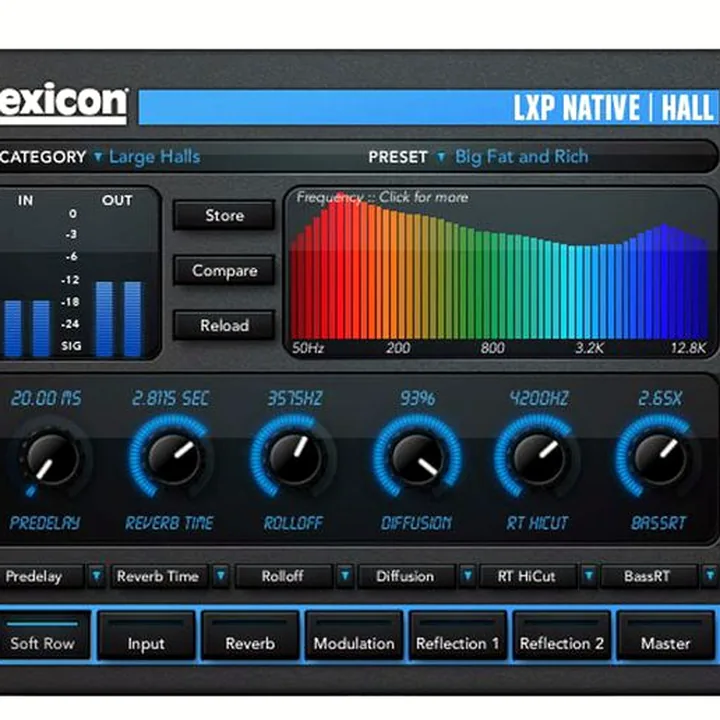Open the dropdown arrow next to Predelay
This screenshot has width=720, height=720.
click(96, 576)
